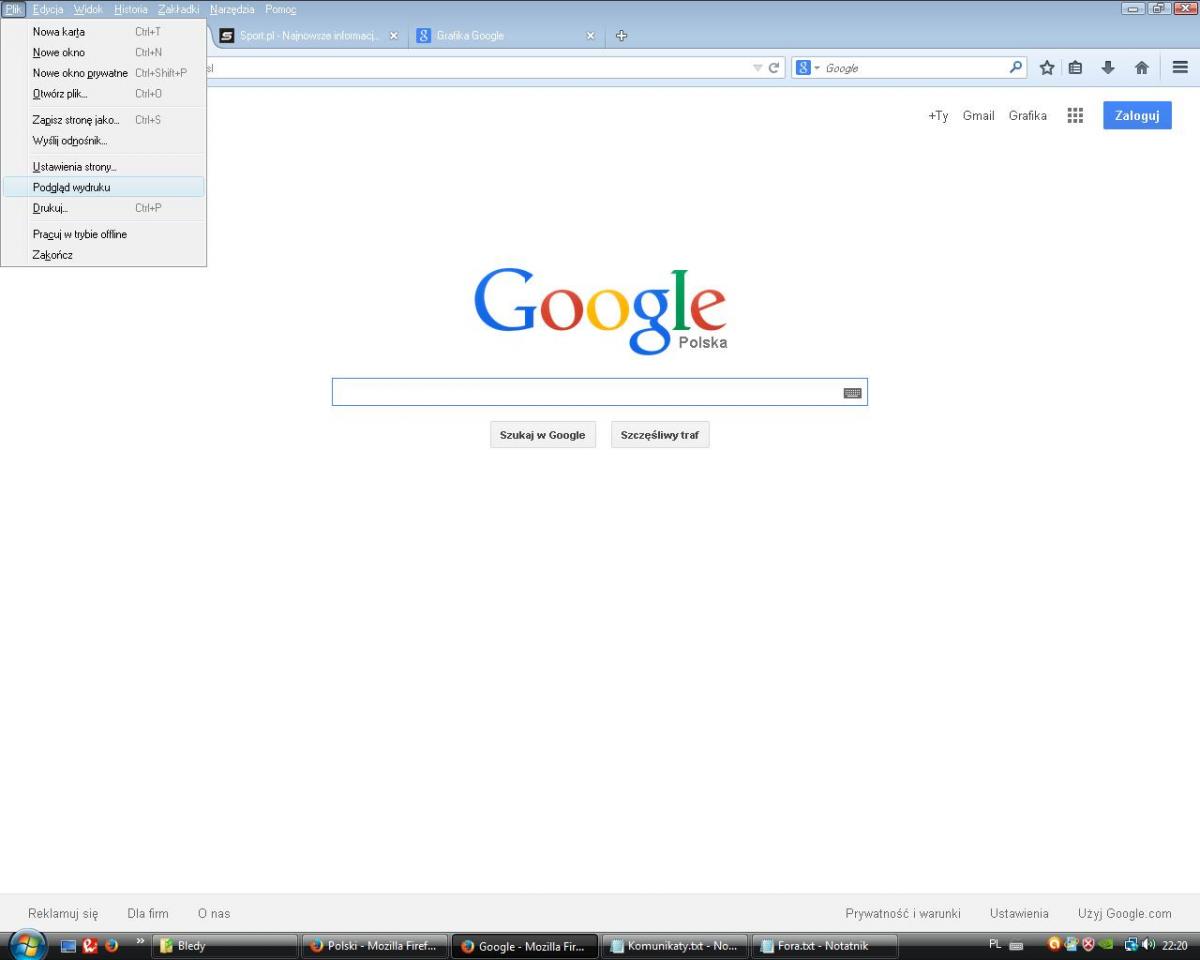Open the Reklamuj się footer link

click(63, 913)
